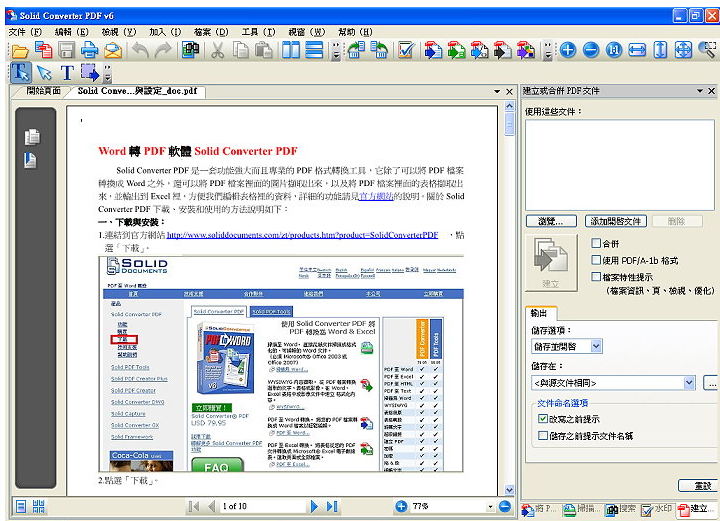The height and width of the screenshot is (521, 720).
Task: Enable the 使用 PDF/A-1b 格式 checkbox
Action: point(596,260)
